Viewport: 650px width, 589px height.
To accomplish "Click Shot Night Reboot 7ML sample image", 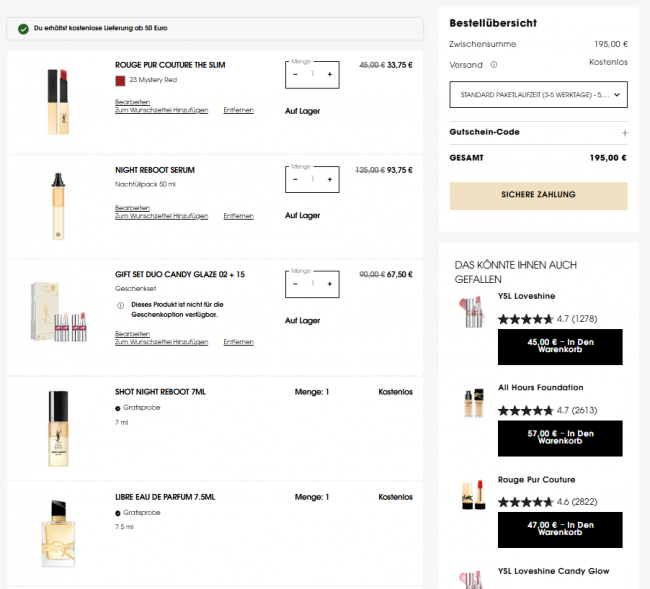I will click(58, 429).
